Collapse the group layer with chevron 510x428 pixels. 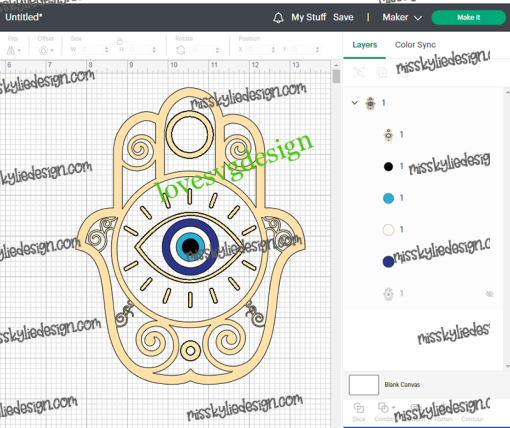(x=355, y=103)
